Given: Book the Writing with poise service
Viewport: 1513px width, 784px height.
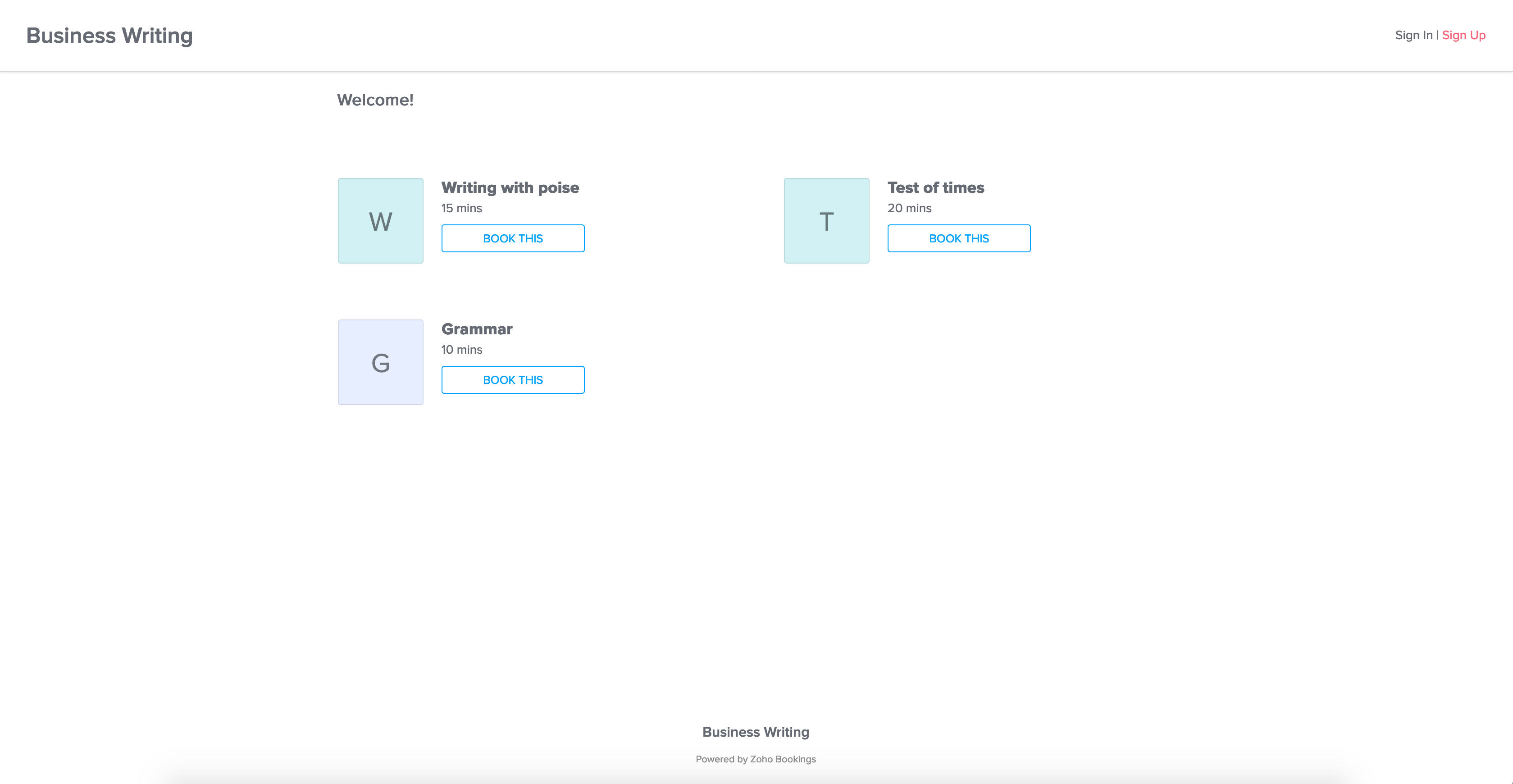Looking at the screenshot, I should click(x=512, y=238).
